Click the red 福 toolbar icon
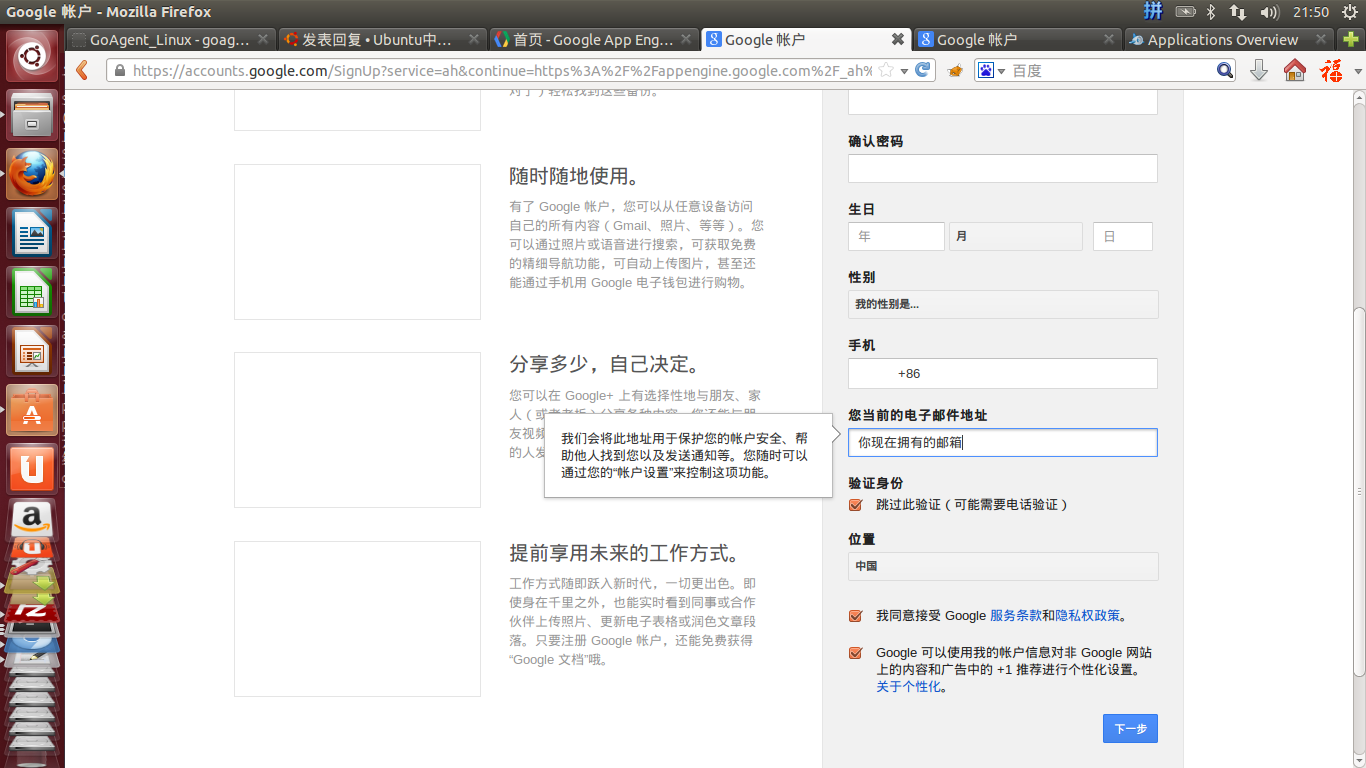The width and height of the screenshot is (1366, 768). [1331, 71]
